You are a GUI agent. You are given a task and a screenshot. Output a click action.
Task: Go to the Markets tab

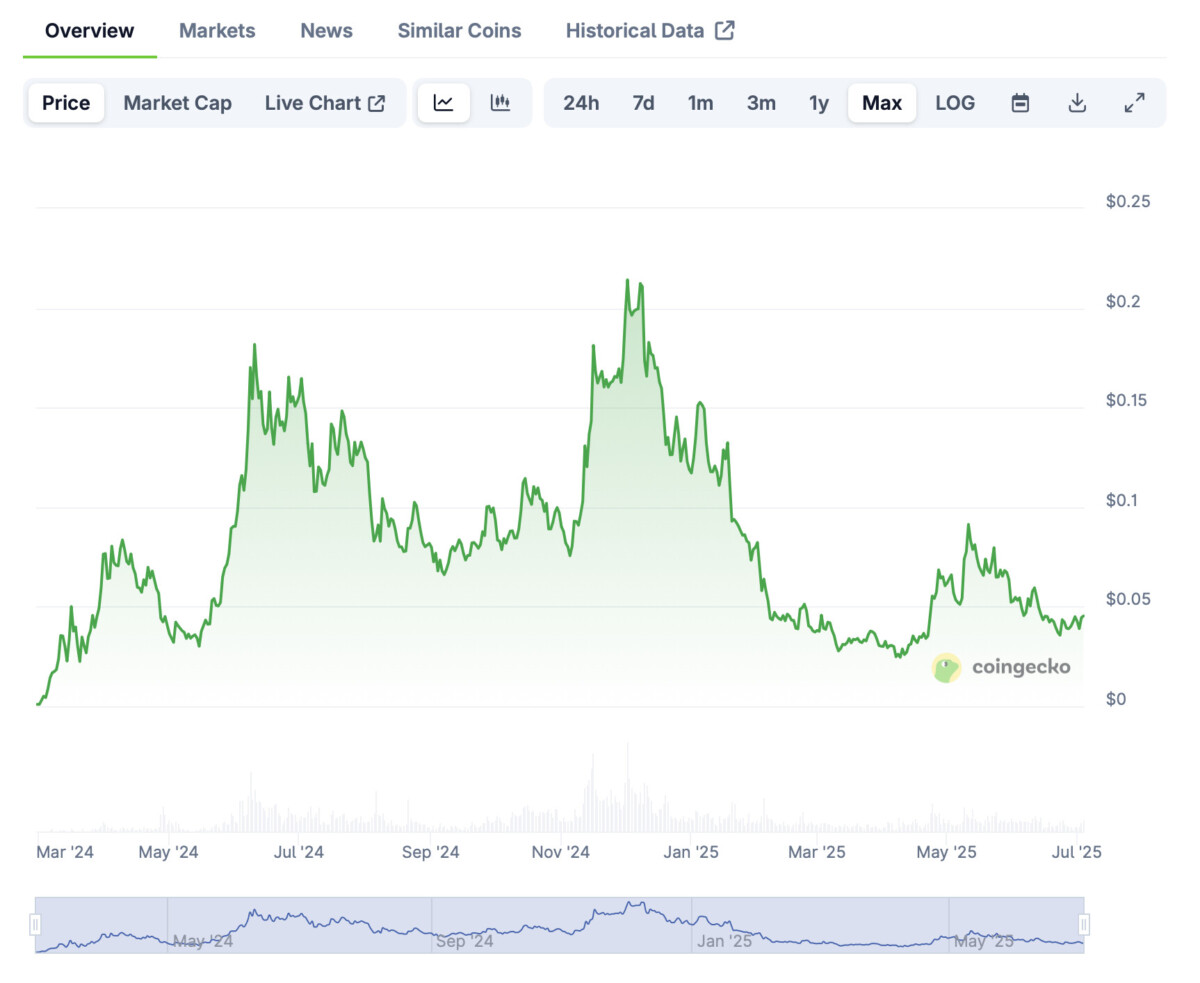(217, 30)
